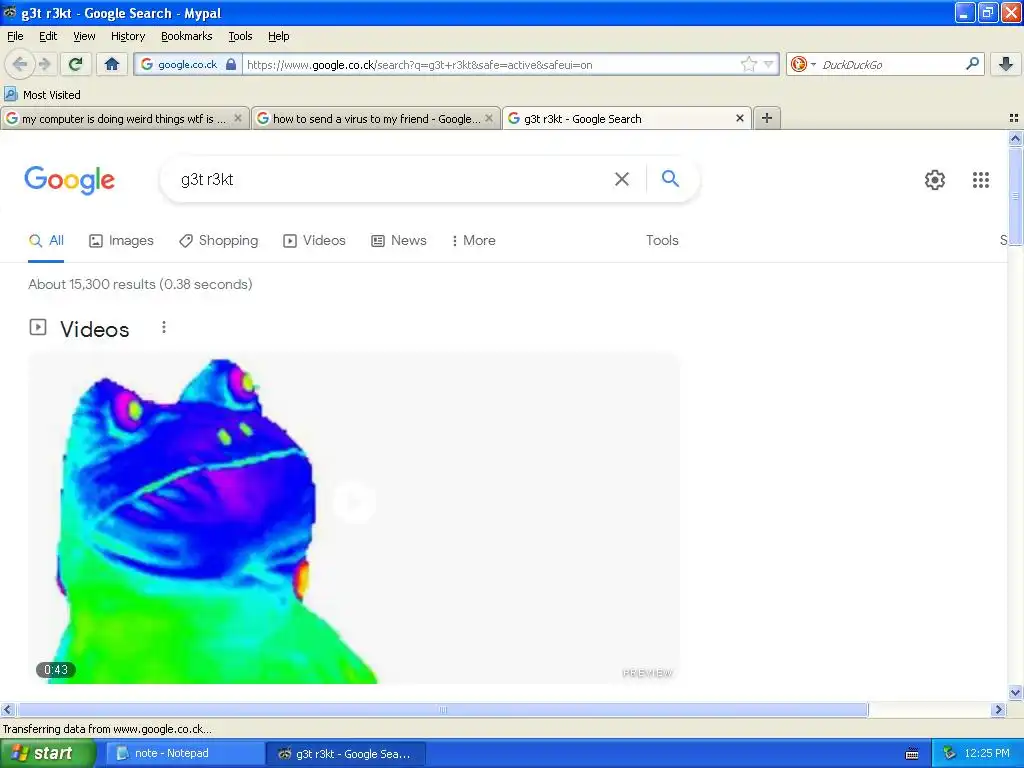1024x768 pixels.
Task: Click the Google logo
Action: pos(70,180)
